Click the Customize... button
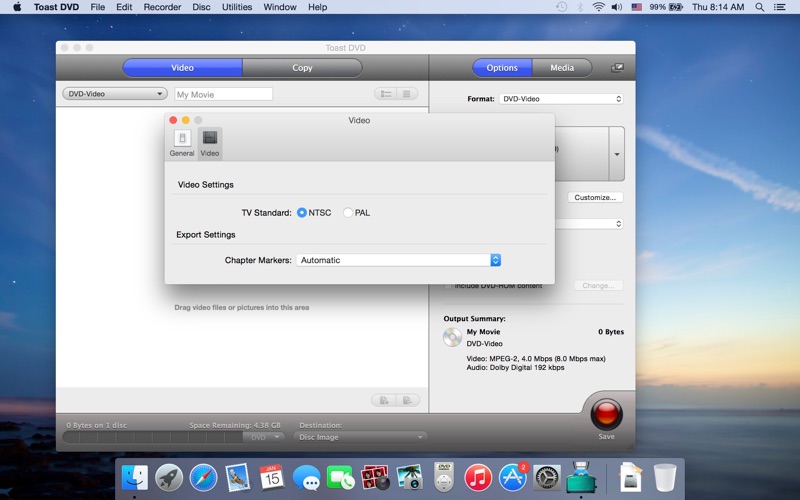 pos(595,197)
